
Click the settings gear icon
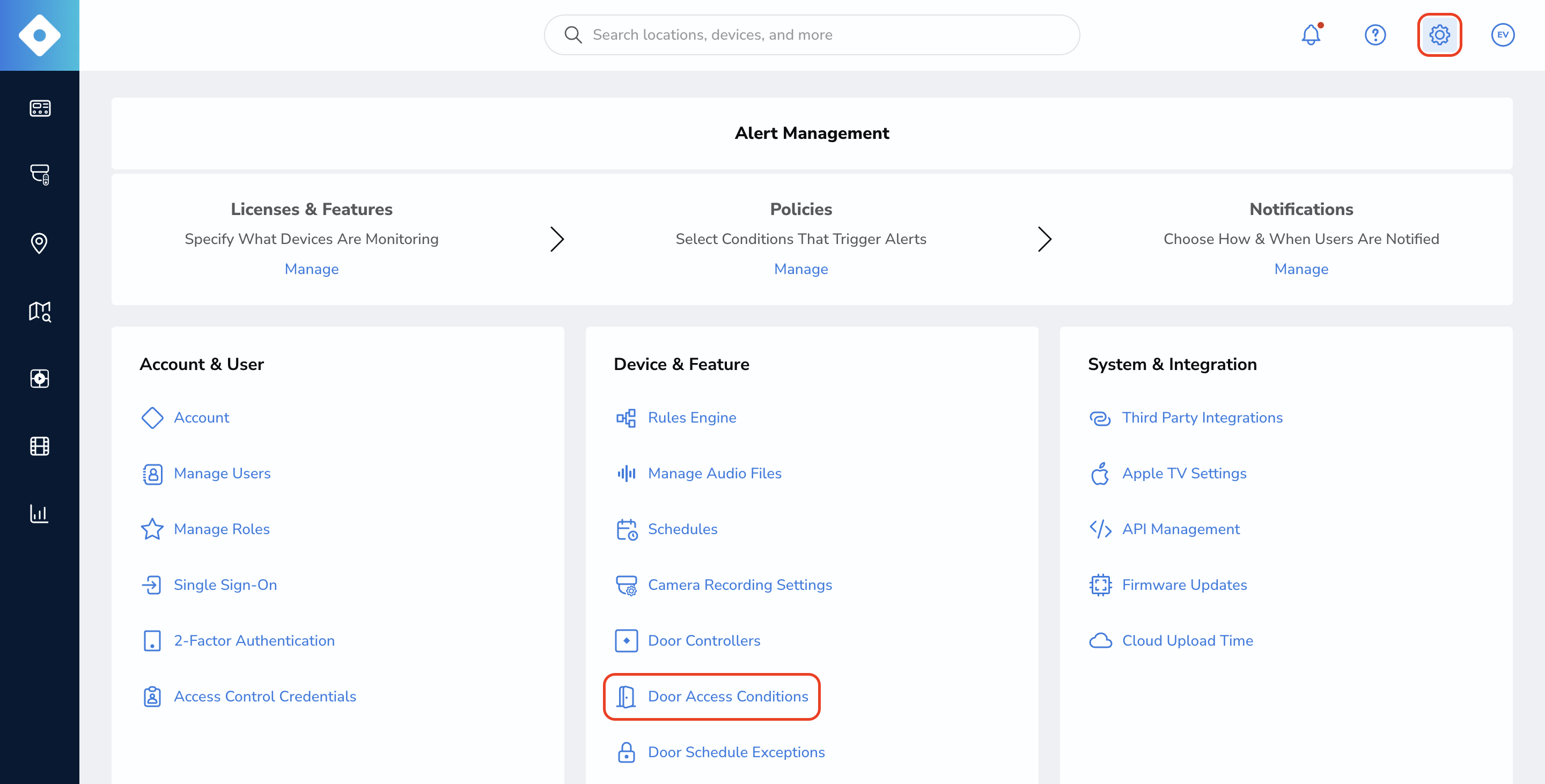[1439, 34]
